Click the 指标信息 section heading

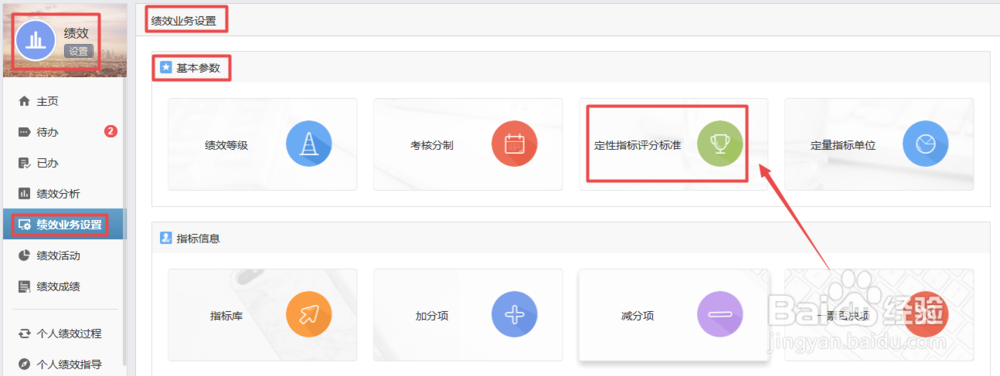pyautogui.click(x=198, y=239)
